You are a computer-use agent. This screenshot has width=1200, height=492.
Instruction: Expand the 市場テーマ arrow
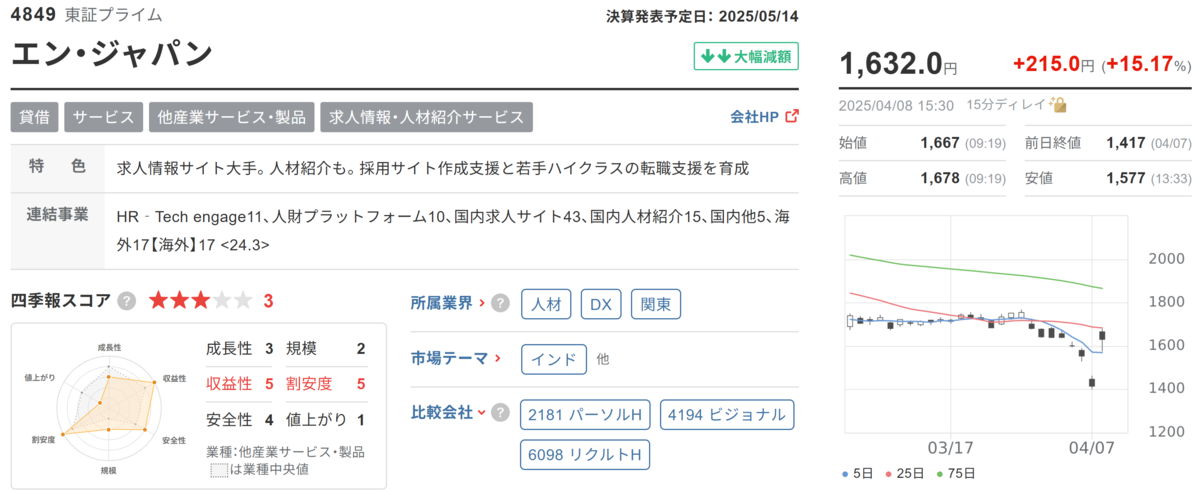[498, 358]
